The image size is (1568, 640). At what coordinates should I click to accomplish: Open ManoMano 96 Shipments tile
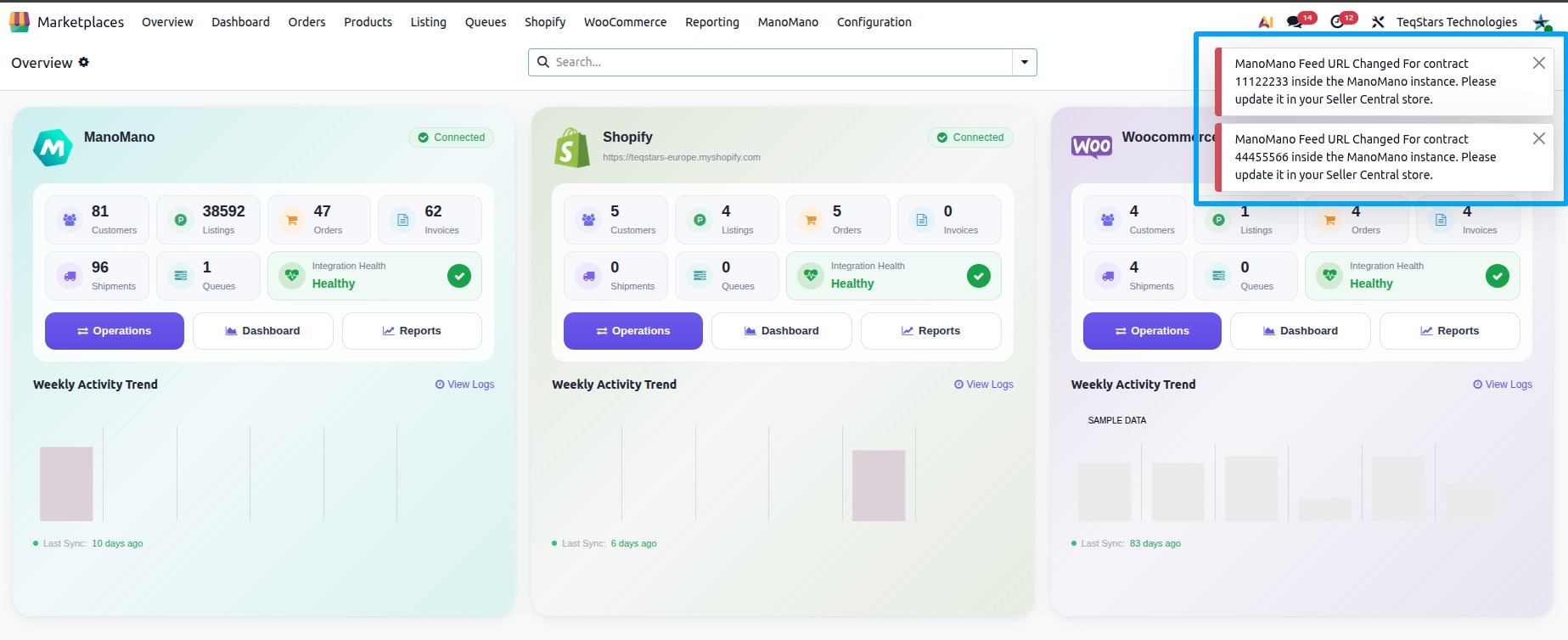click(x=97, y=276)
